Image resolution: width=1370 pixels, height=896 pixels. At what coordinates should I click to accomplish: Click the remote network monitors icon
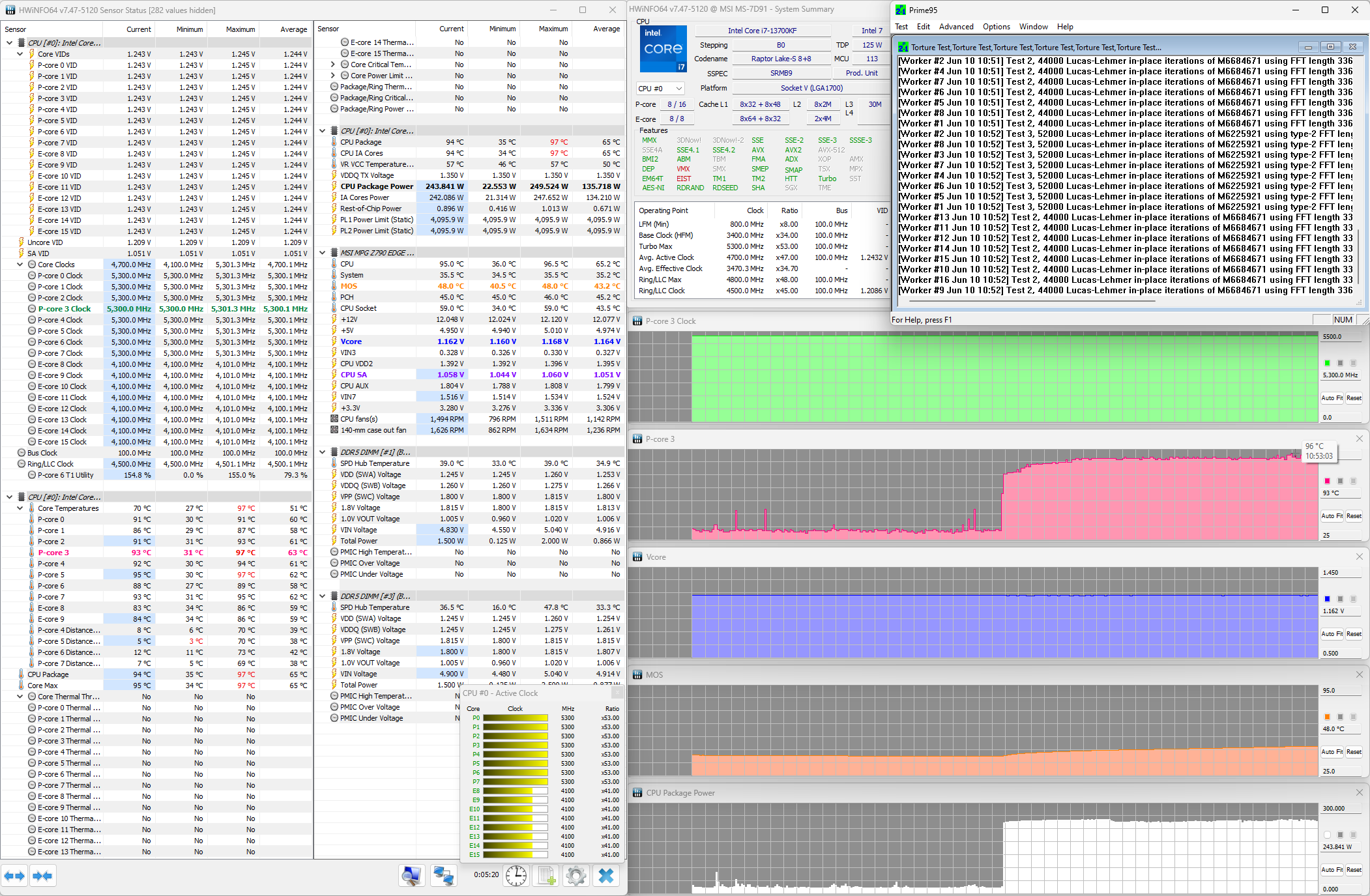pyautogui.click(x=444, y=876)
